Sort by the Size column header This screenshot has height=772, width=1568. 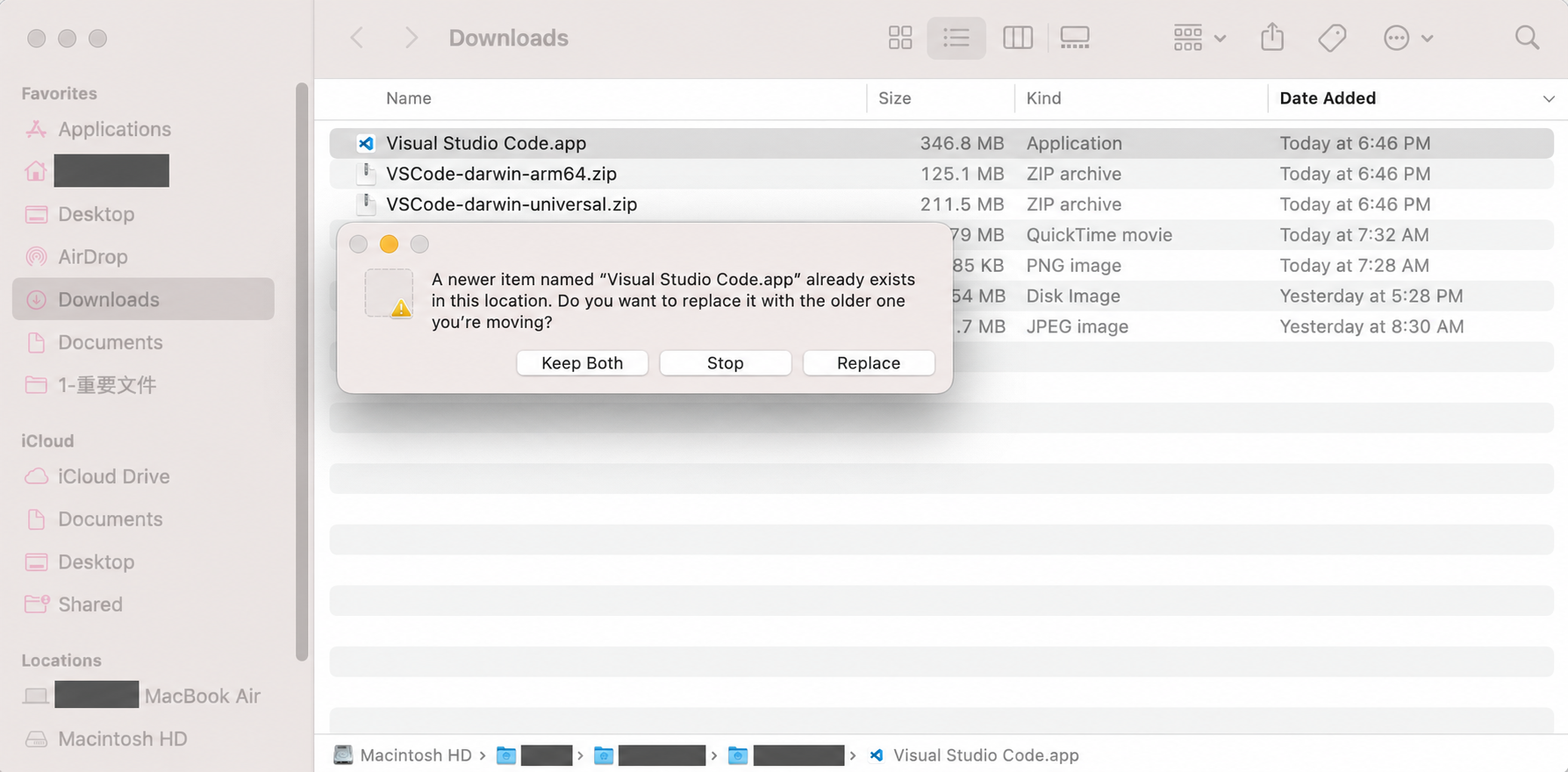895,98
